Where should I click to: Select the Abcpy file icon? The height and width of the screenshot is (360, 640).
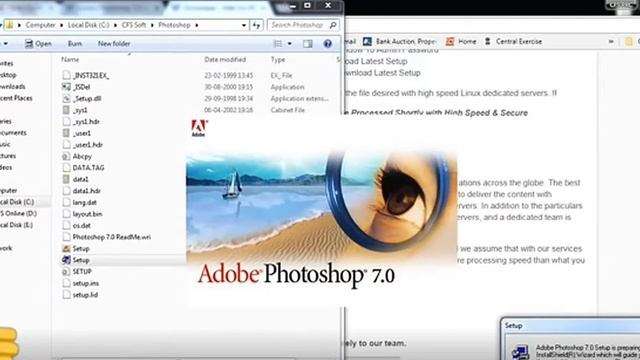(66, 156)
